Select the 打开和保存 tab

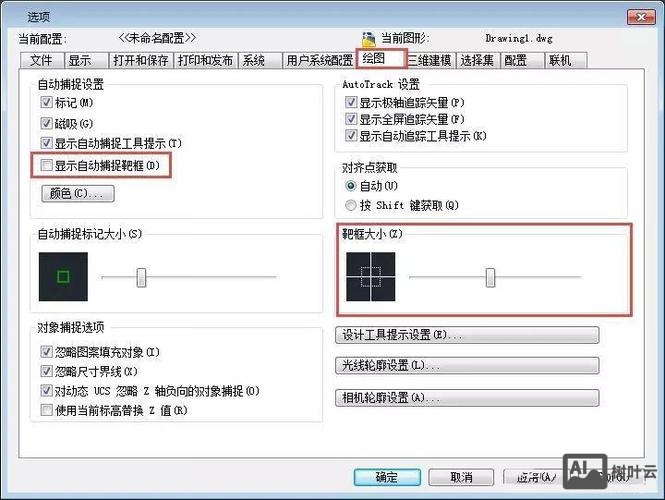[x=141, y=60]
